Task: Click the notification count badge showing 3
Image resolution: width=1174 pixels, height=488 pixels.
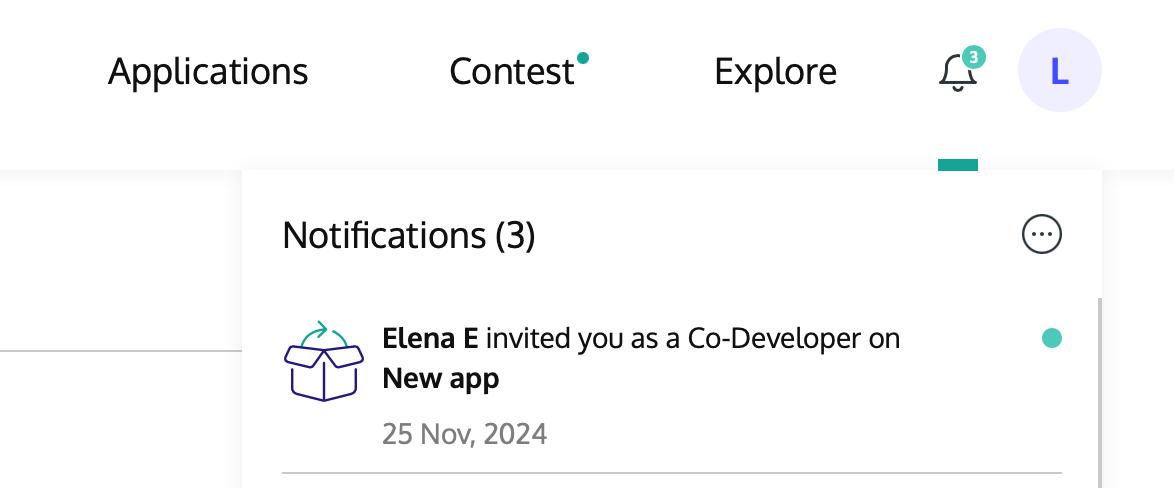Action: tap(973, 56)
